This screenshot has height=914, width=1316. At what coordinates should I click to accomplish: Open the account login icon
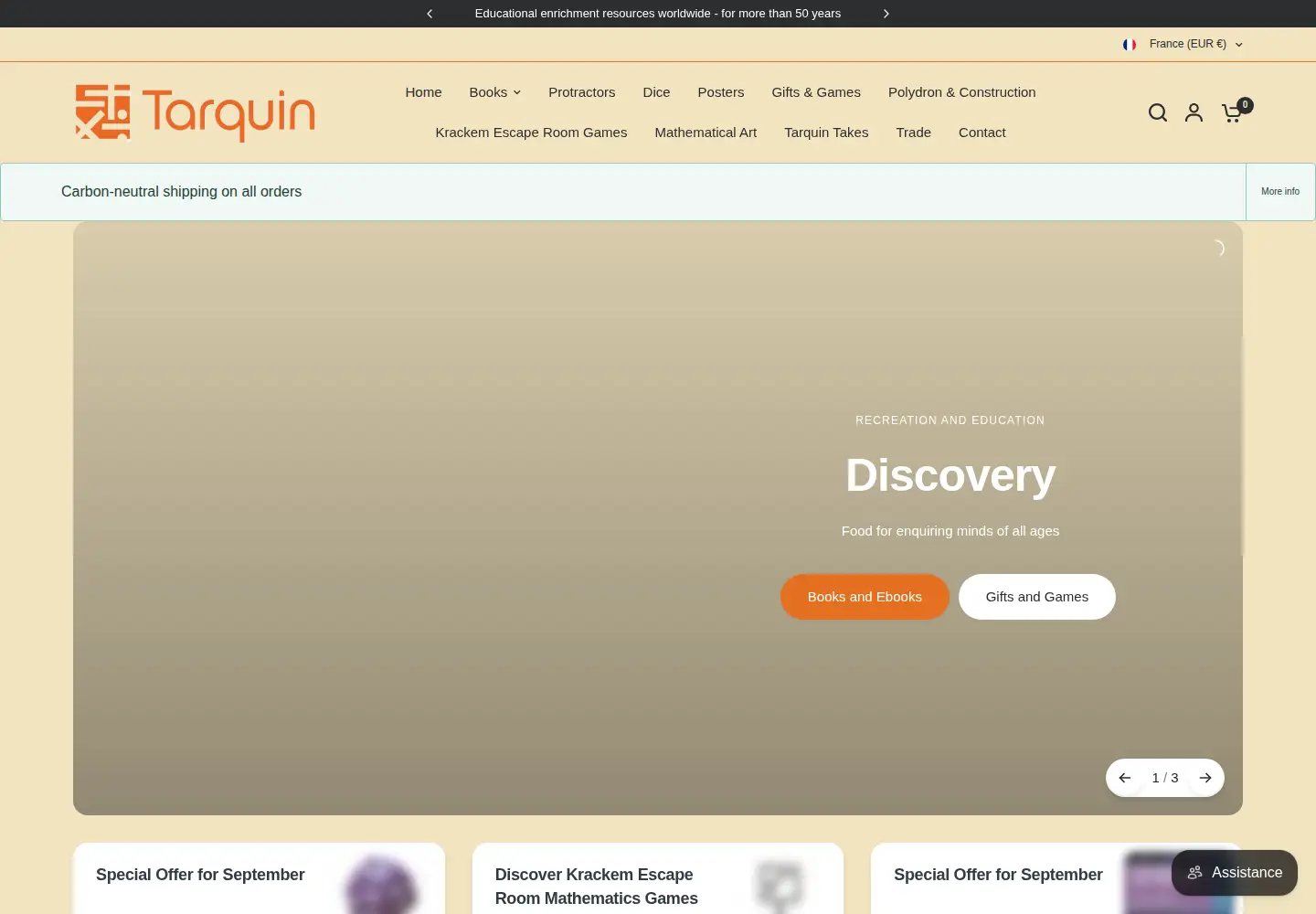coord(1194,112)
